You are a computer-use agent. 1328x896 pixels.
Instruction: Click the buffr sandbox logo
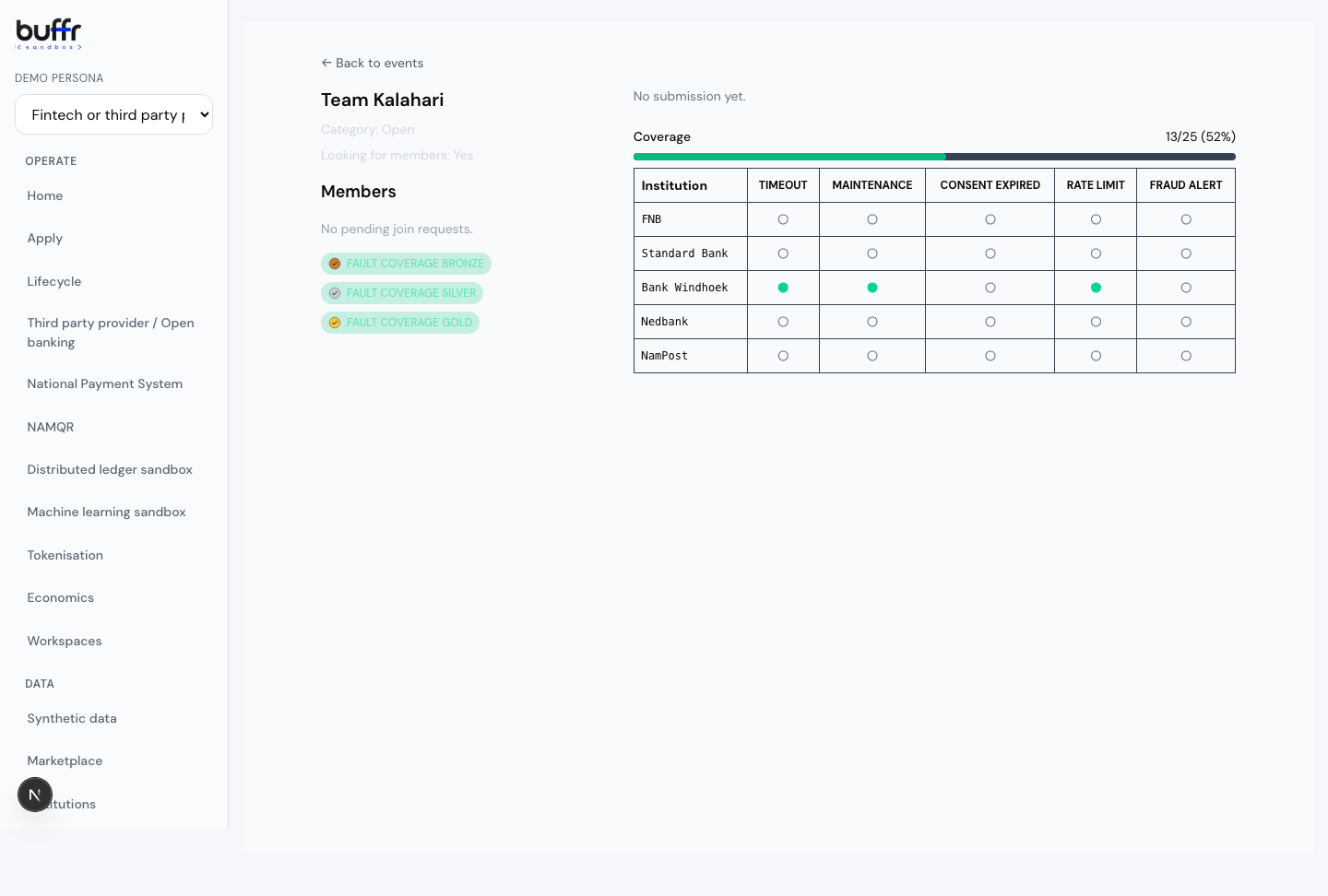point(49,34)
